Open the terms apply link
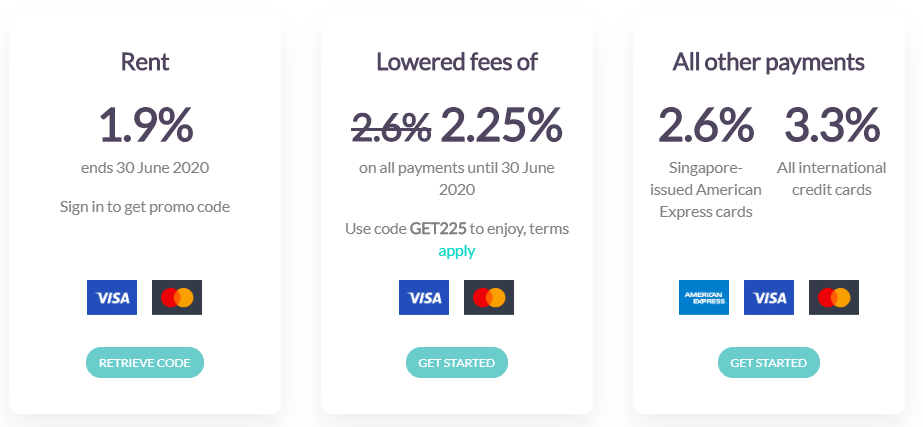923x427 pixels. [x=457, y=251]
